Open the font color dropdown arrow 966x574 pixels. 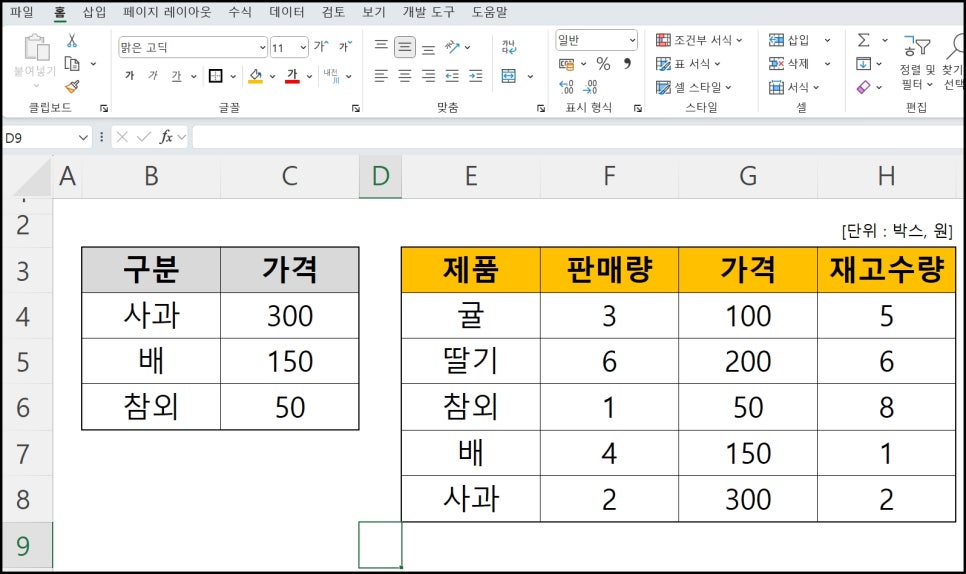tap(309, 76)
